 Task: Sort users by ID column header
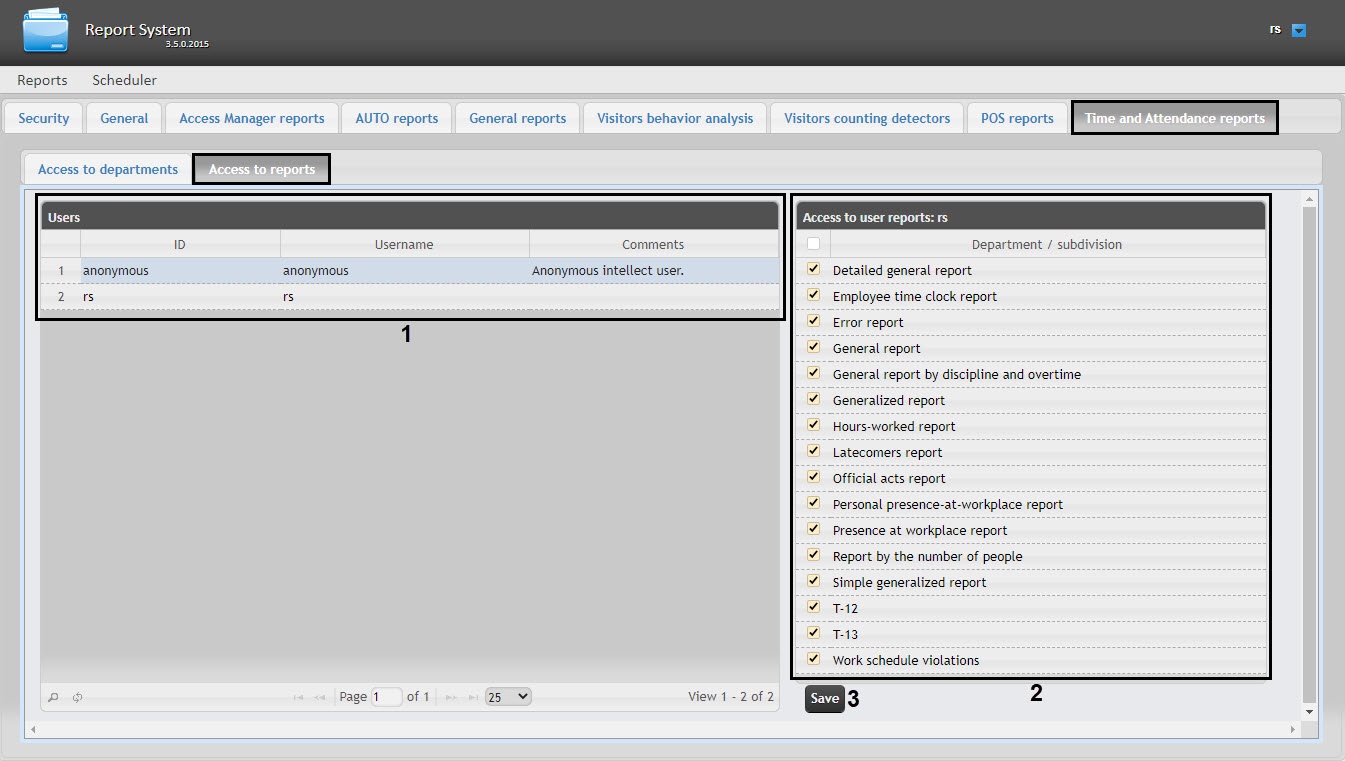(x=180, y=244)
